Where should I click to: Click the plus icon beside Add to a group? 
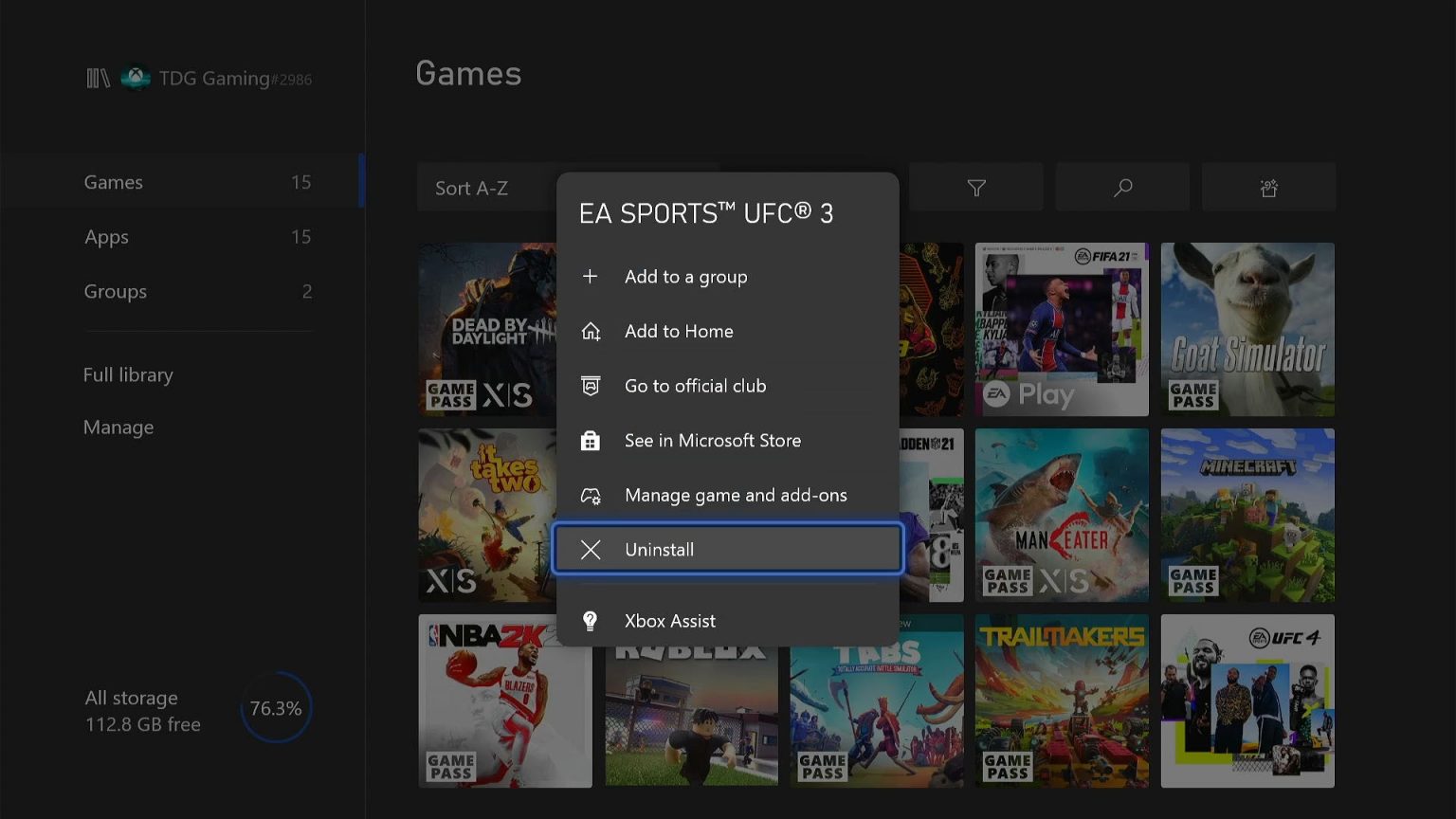[x=591, y=276]
